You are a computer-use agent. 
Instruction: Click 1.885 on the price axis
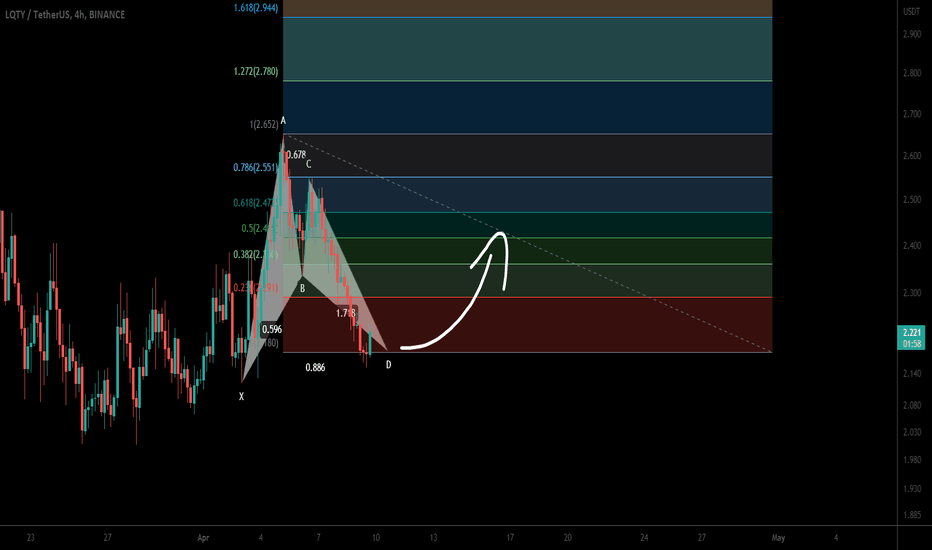(912, 515)
